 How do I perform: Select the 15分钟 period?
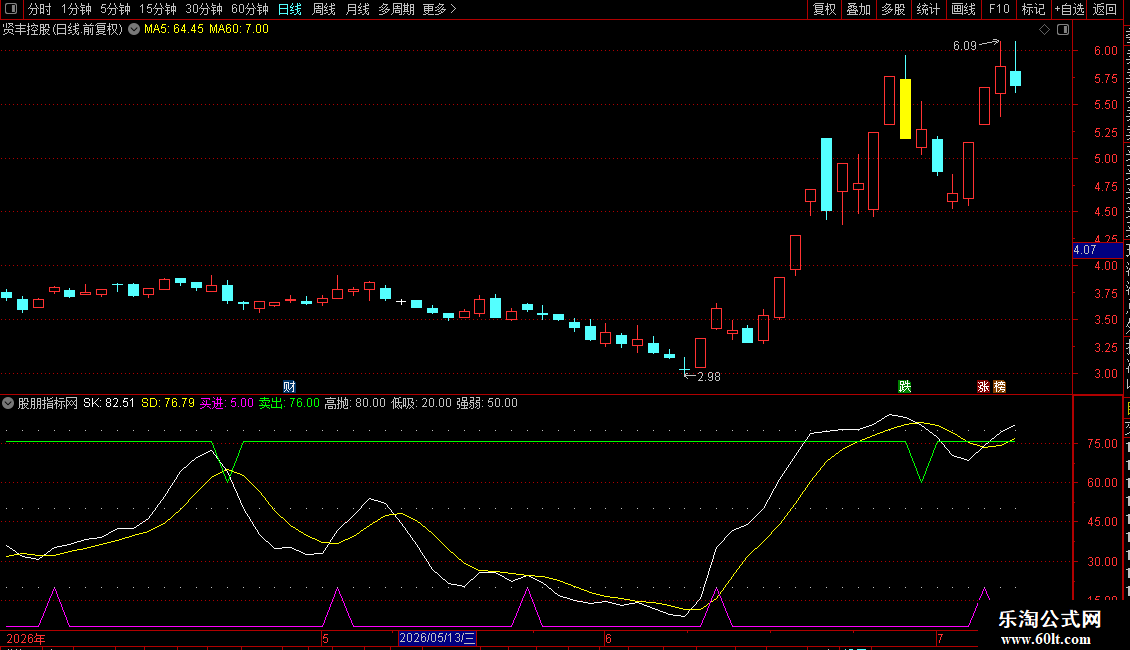tap(158, 9)
